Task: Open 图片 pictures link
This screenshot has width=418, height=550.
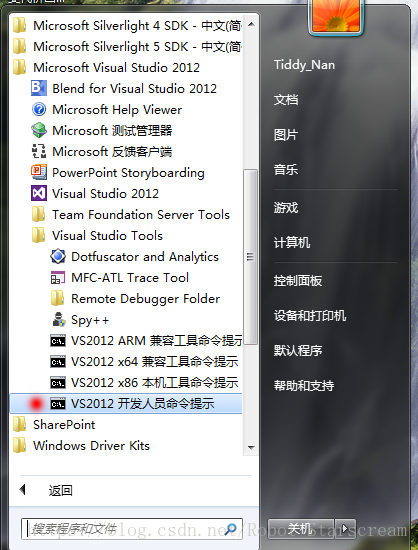Action: pyautogui.click(x=286, y=135)
